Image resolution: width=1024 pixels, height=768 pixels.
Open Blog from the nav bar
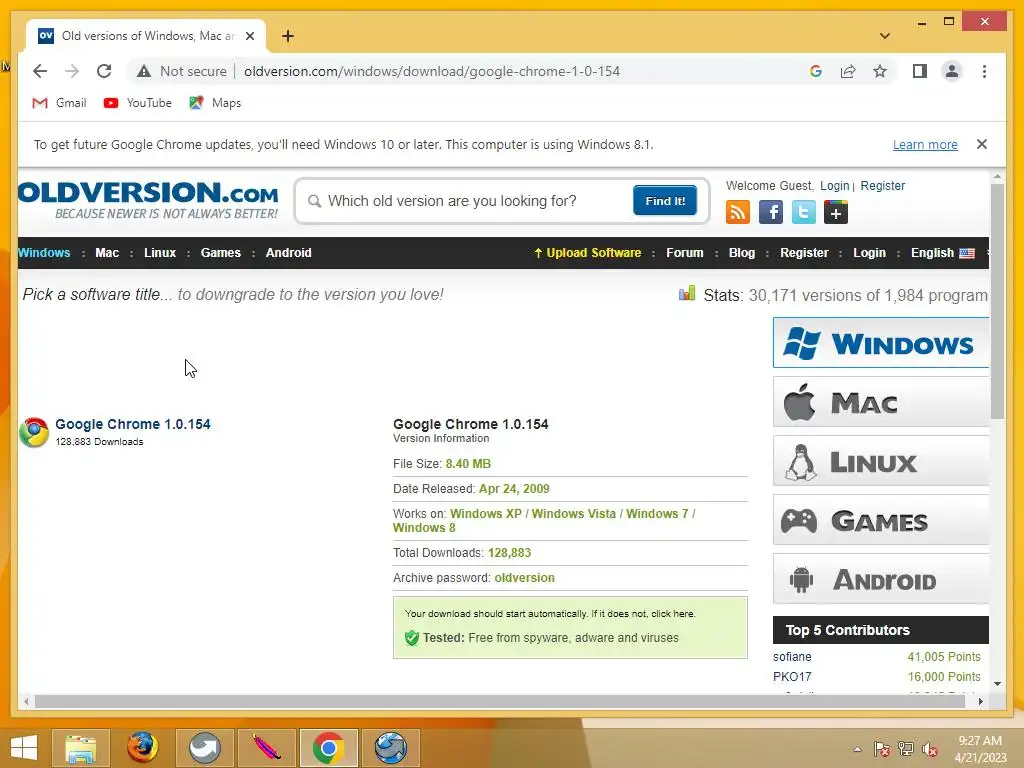pos(741,253)
